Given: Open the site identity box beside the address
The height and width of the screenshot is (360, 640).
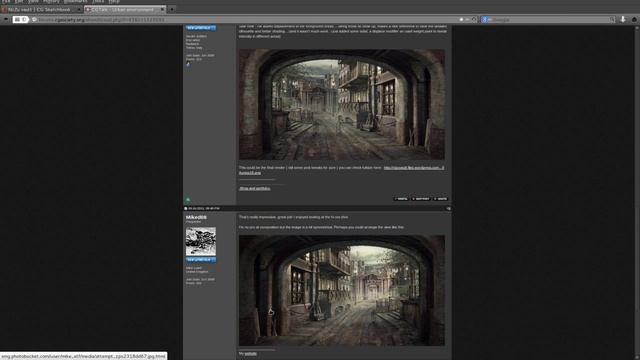Looking at the screenshot, I should [20, 19].
